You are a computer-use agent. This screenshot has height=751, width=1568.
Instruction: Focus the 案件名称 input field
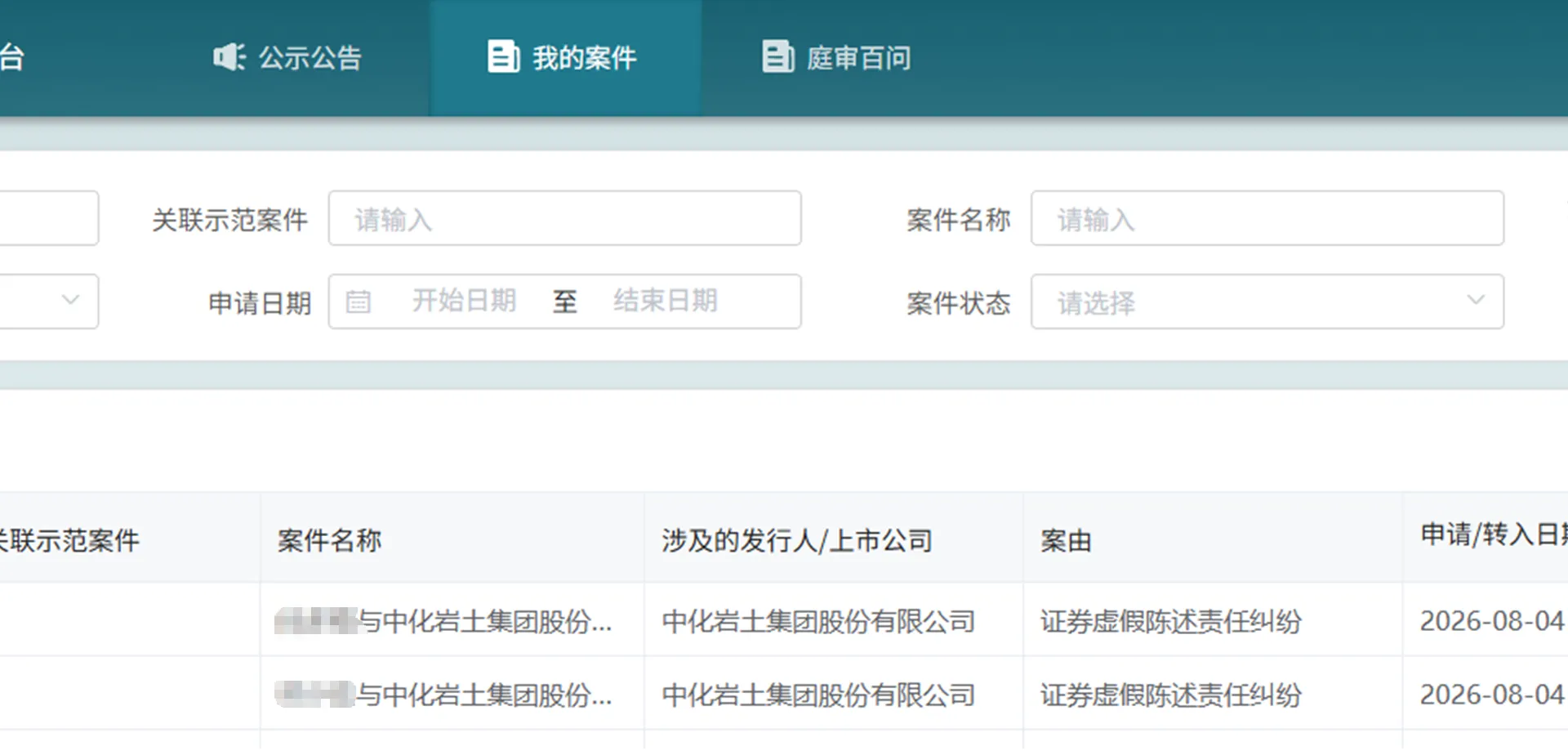coord(1267,218)
